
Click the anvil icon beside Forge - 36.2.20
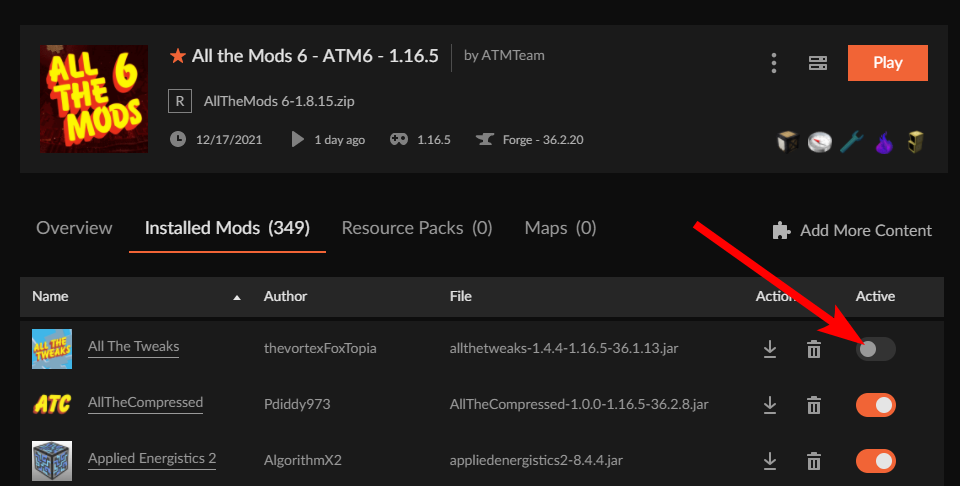tap(484, 140)
